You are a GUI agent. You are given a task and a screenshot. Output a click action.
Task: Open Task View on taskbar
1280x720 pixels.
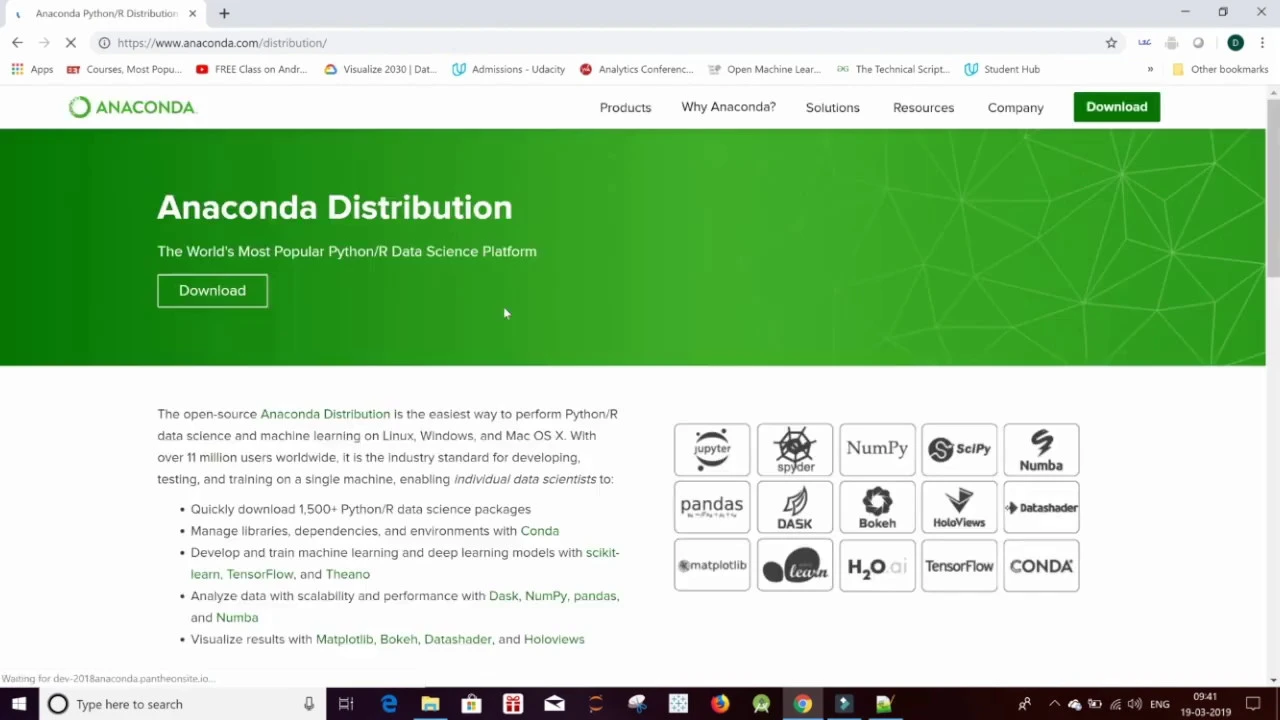pos(346,704)
